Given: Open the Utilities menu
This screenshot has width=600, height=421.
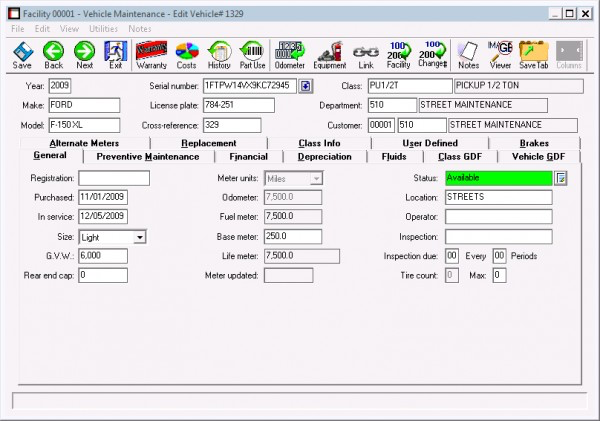Looking at the screenshot, I should tap(103, 29).
